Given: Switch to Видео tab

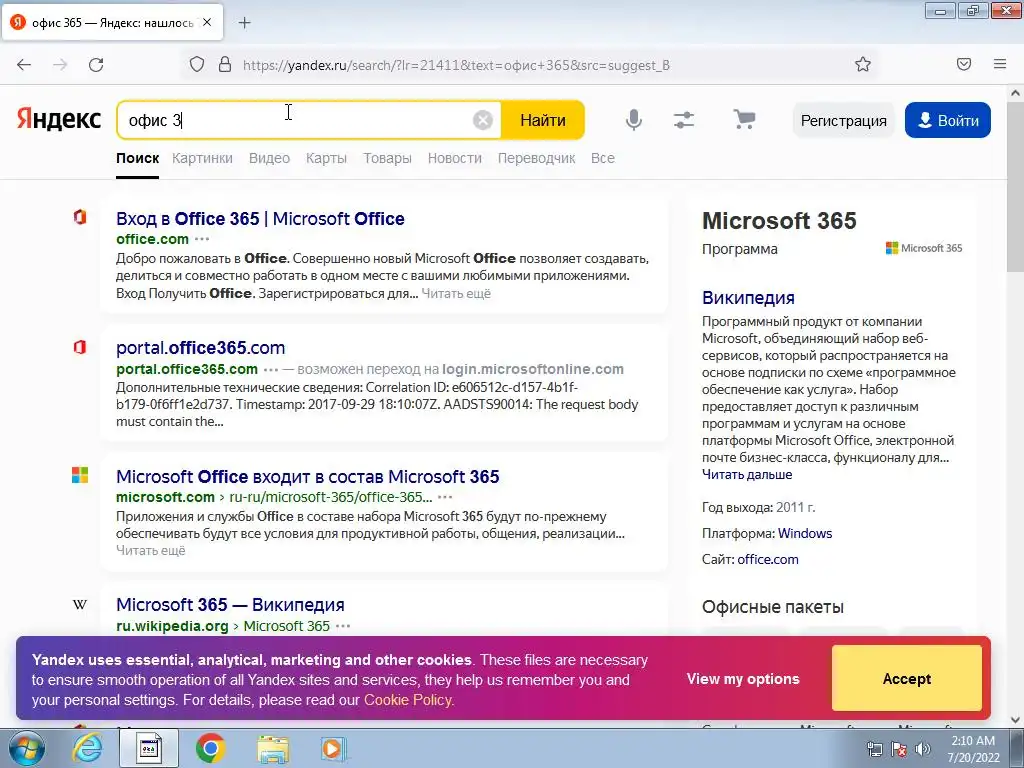Looking at the screenshot, I should 269,158.
